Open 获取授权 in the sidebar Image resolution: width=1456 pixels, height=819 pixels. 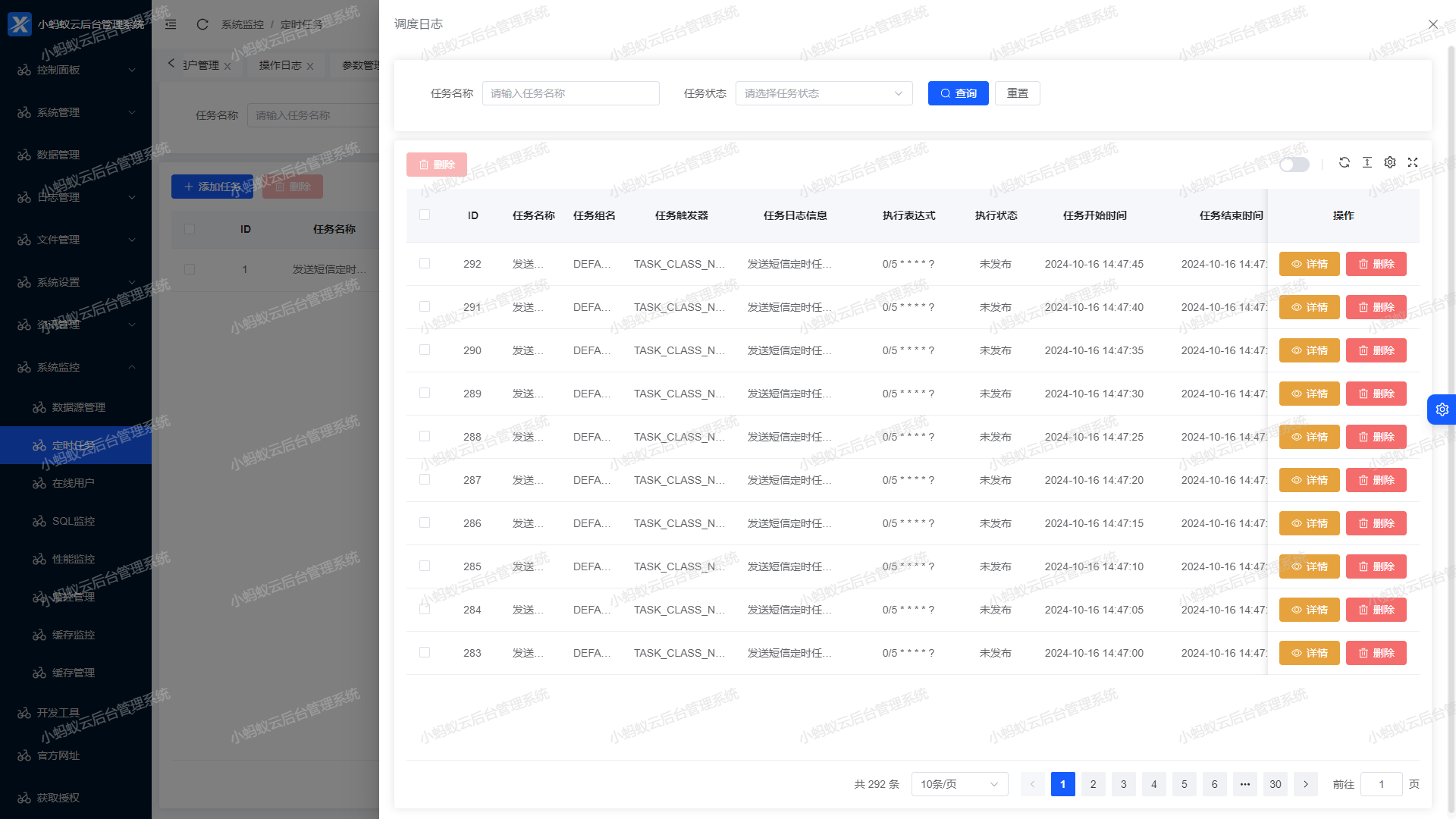coord(76,798)
